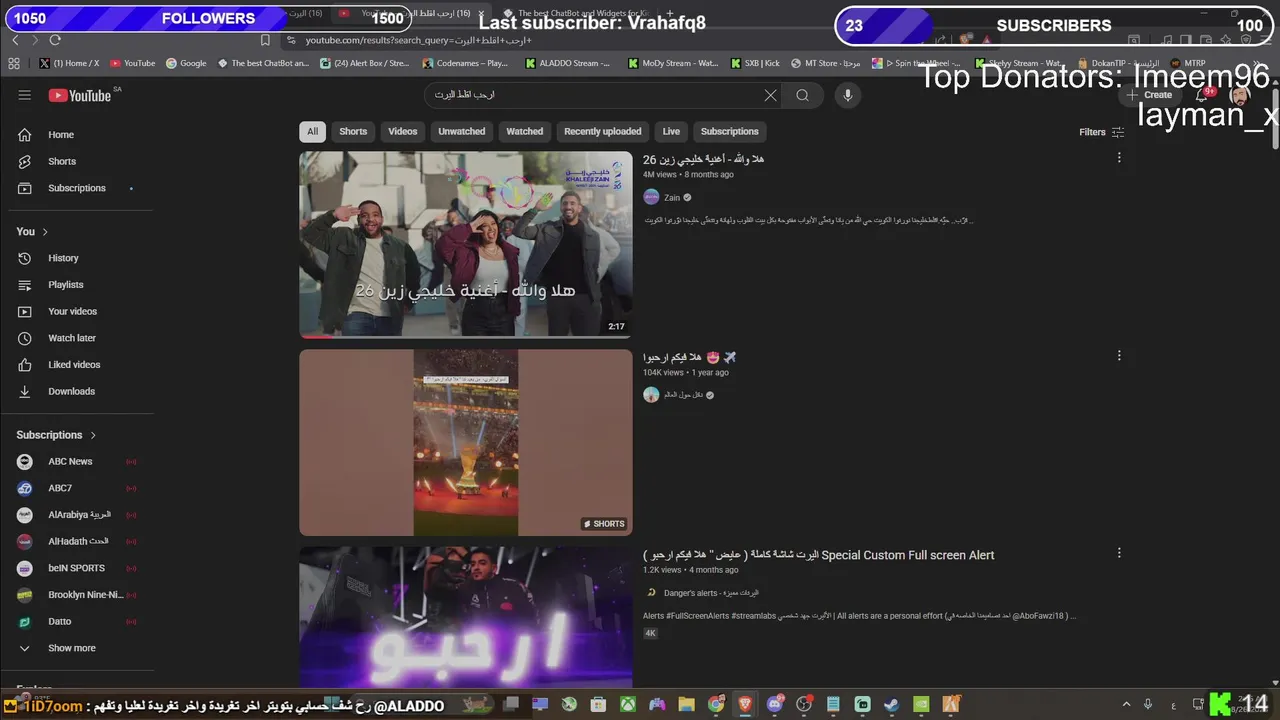Select the Recently uploaded filter chip

603,132
